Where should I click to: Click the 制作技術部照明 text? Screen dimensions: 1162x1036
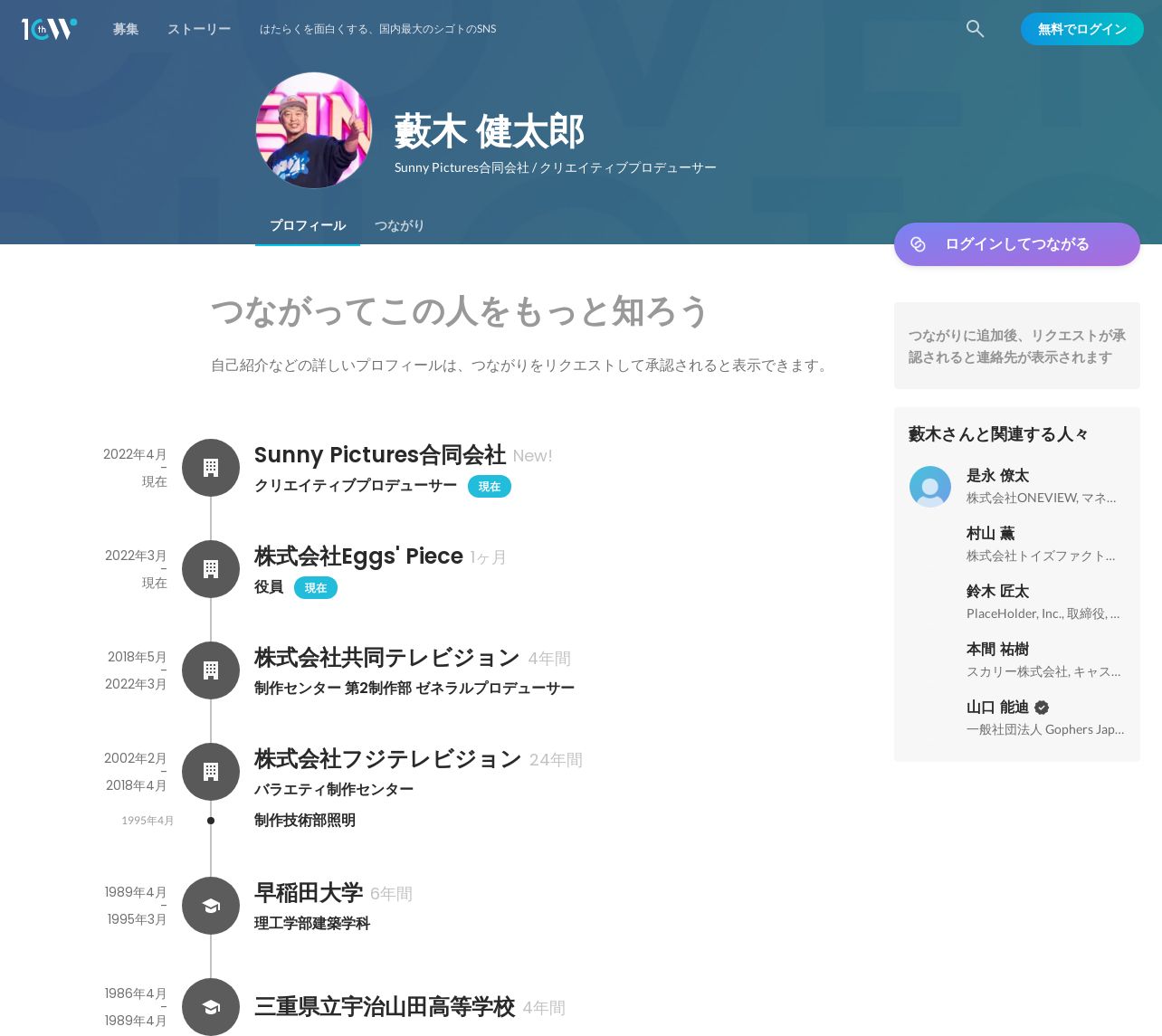point(305,821)
